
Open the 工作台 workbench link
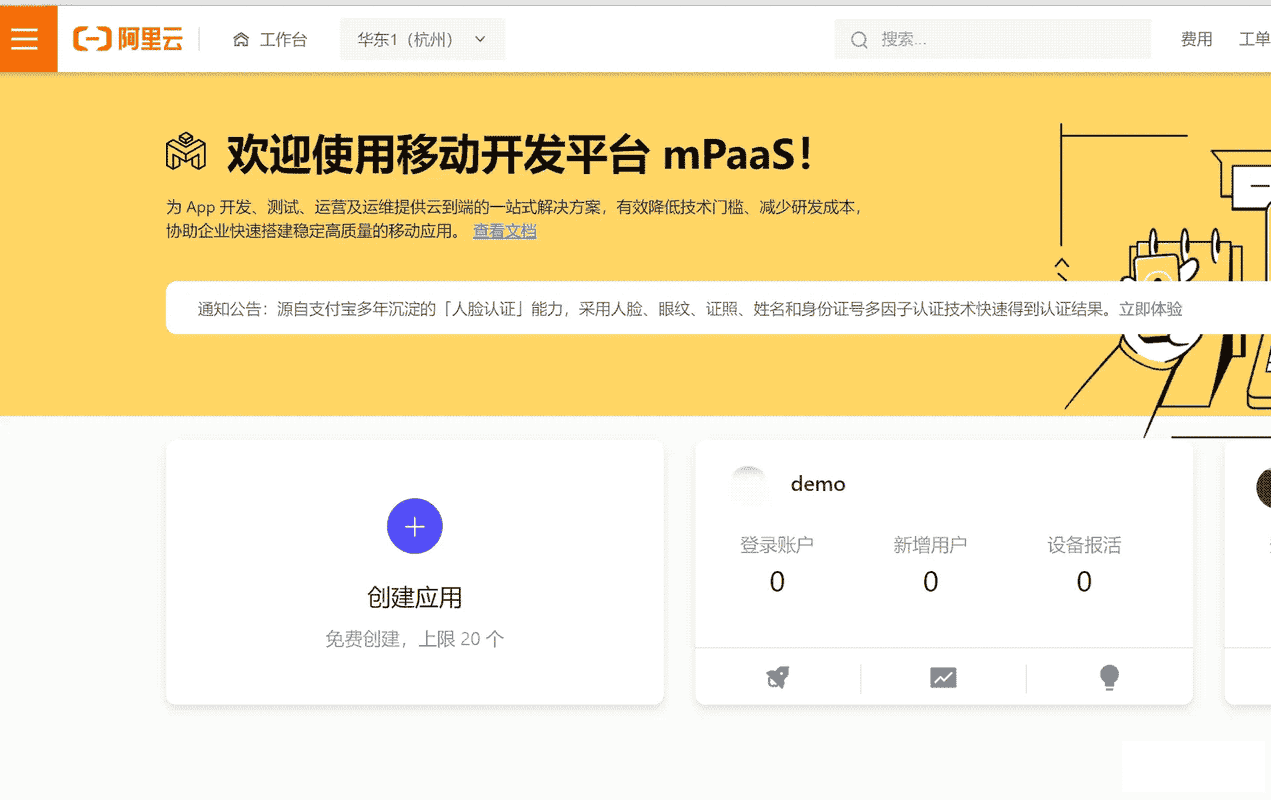tap(283, 40)
